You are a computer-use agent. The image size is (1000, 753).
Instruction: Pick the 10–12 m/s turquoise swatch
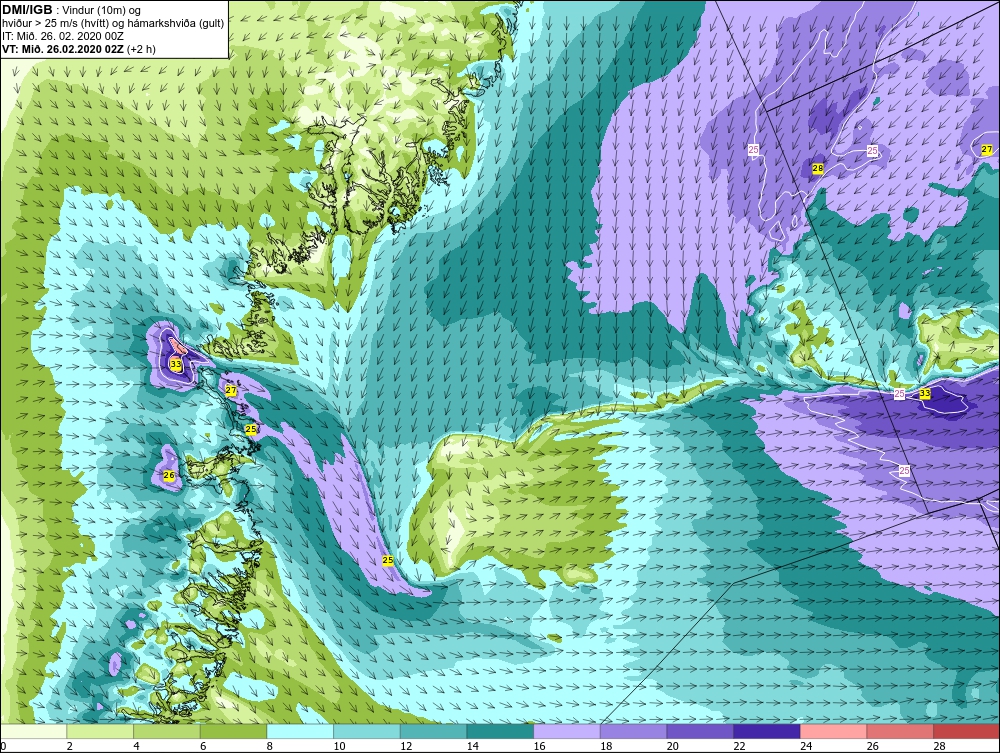[x=366, y=731]
